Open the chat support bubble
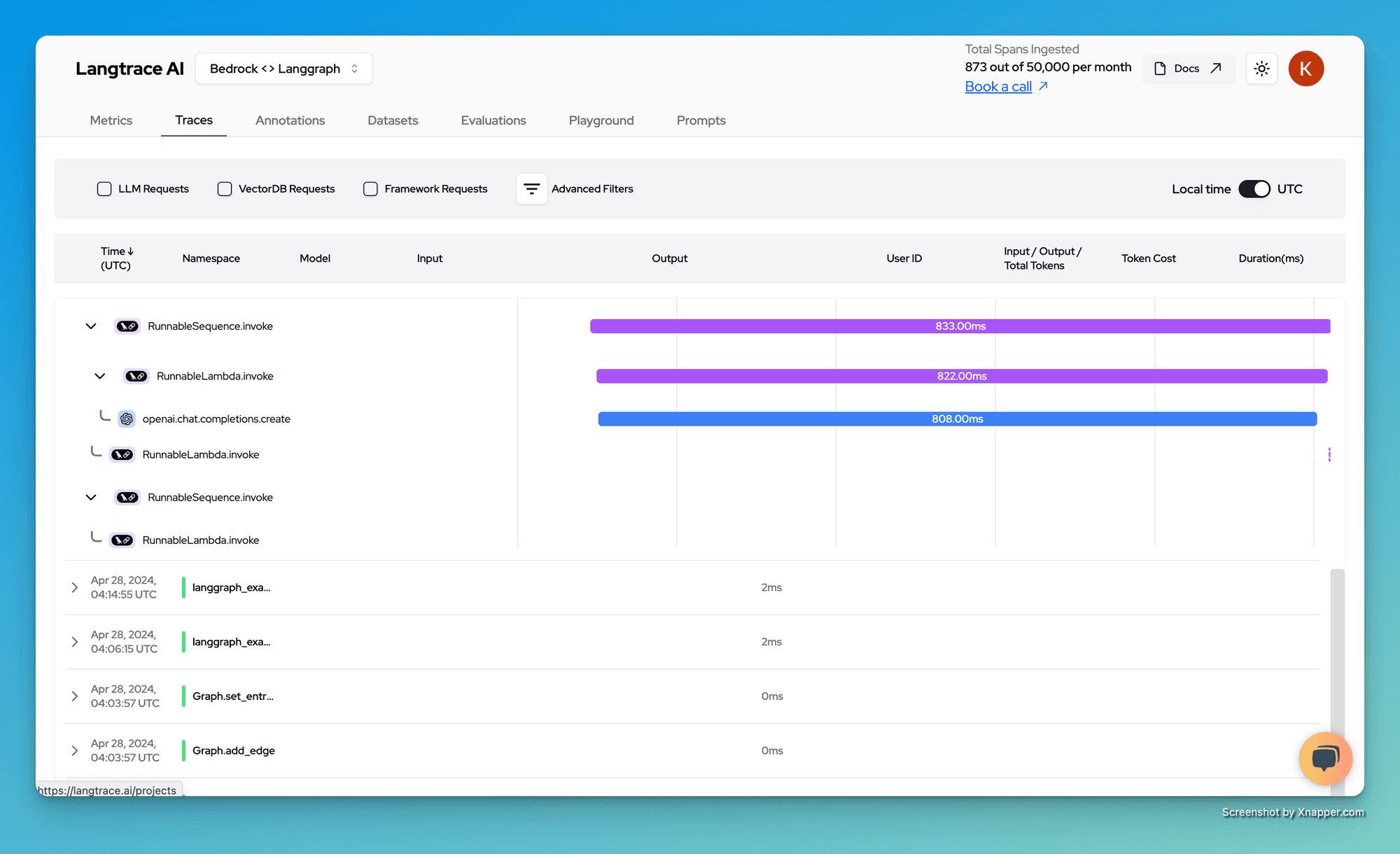1400x854 pixels. click(x=1325, y=758)
